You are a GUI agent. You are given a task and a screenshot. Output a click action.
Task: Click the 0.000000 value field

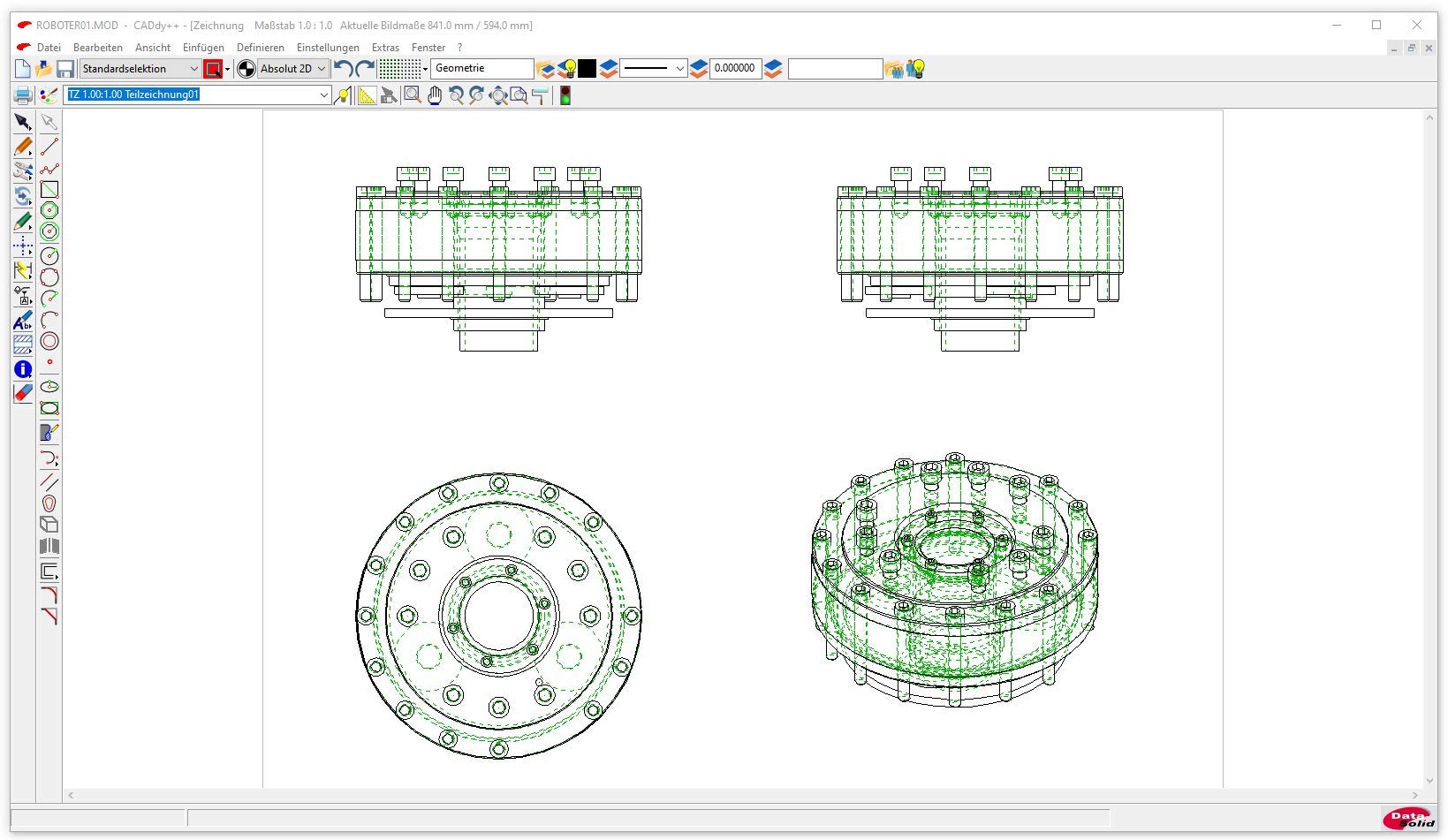pyautogui.click(x=735, y=69)
